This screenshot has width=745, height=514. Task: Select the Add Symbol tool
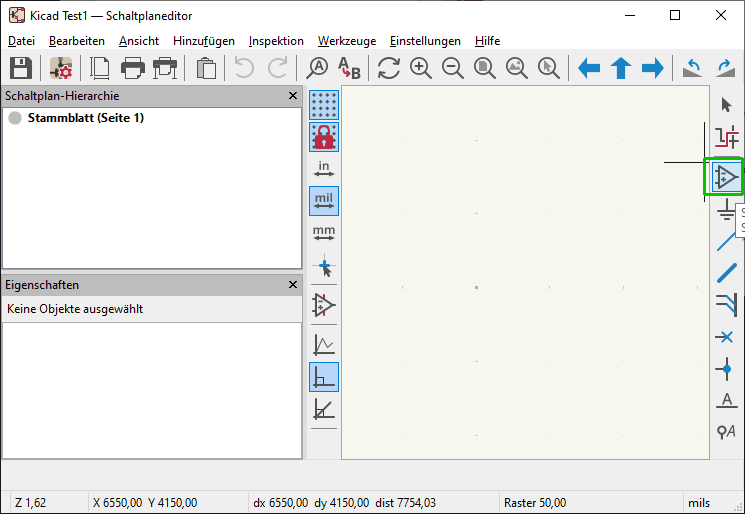(x=726, y=177)
